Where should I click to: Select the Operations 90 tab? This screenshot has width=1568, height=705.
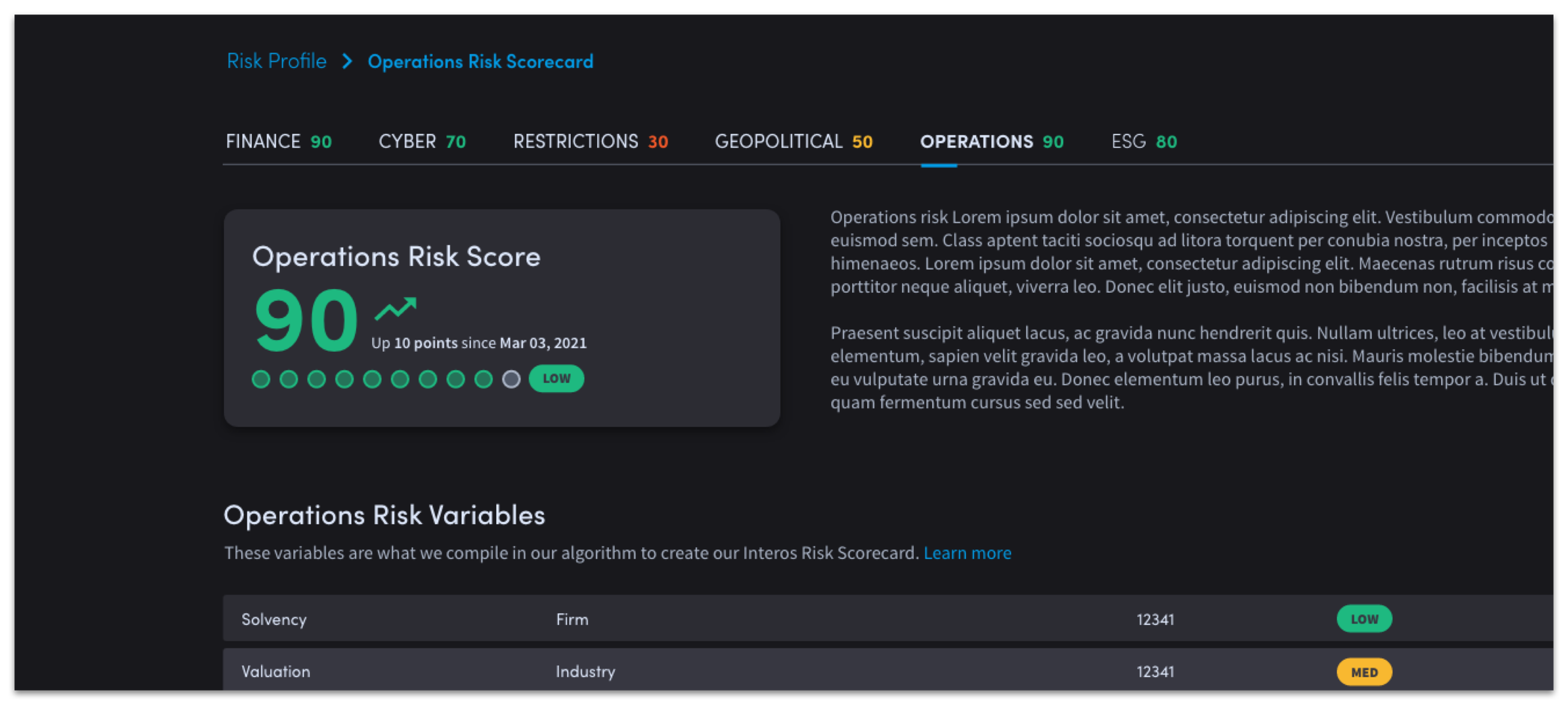point(992,142)
